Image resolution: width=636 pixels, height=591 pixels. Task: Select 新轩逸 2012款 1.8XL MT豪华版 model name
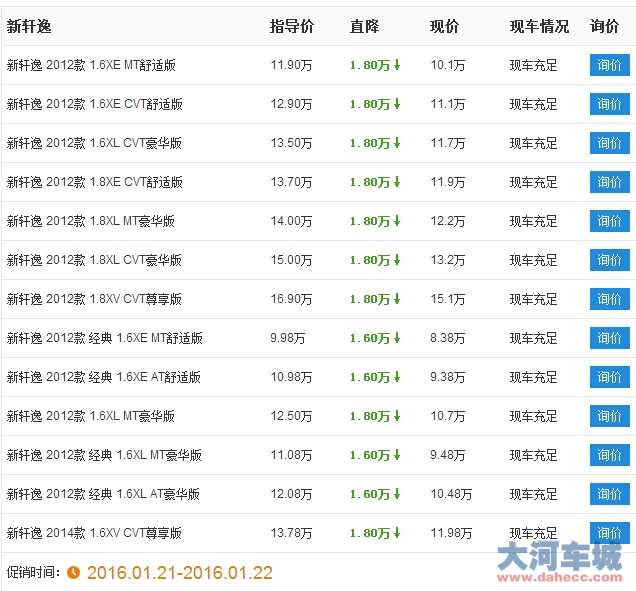point(90,221)
